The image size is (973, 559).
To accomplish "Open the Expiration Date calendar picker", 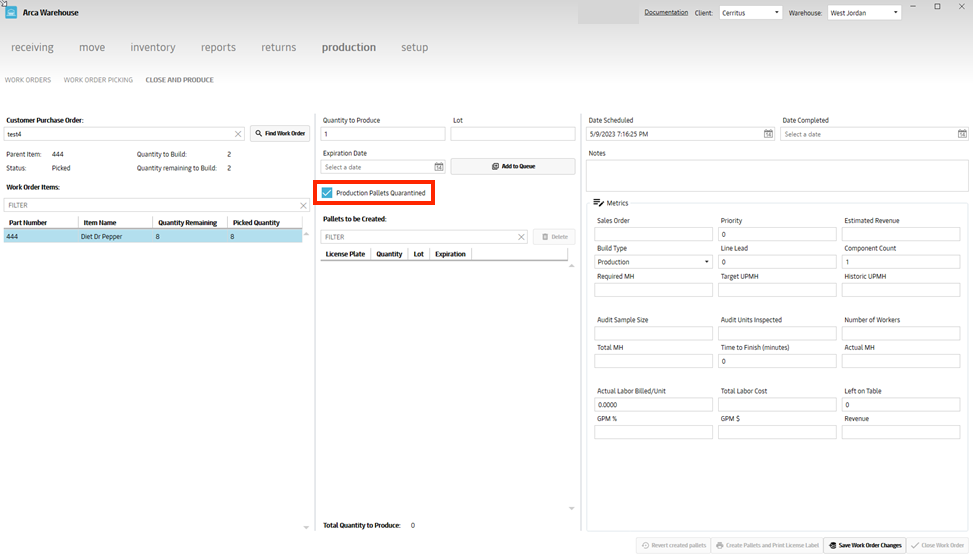I will (x=438, y=167).
